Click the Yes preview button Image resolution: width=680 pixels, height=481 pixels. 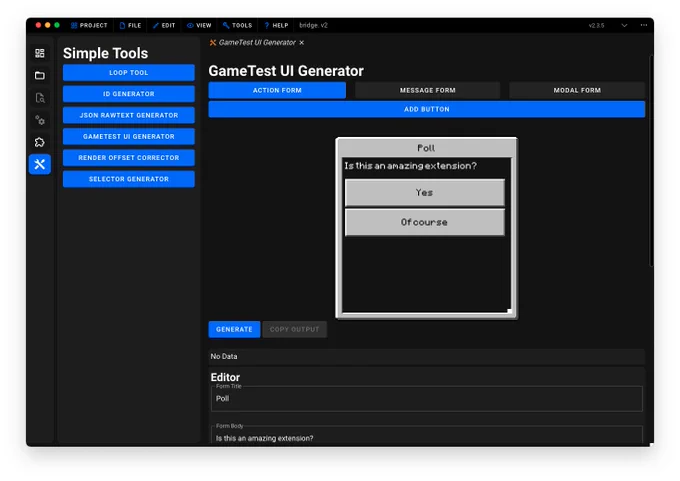(x=425, y=193)
